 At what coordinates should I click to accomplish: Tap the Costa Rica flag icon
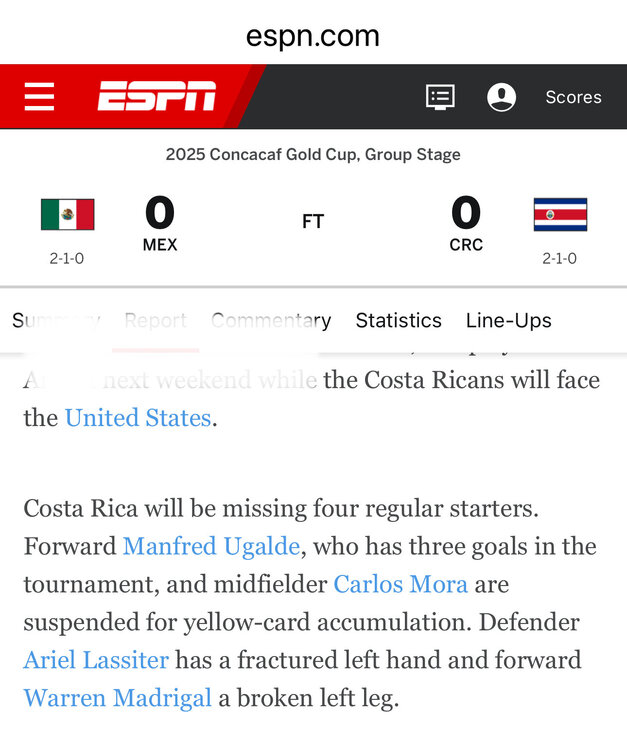click(560, 214)
